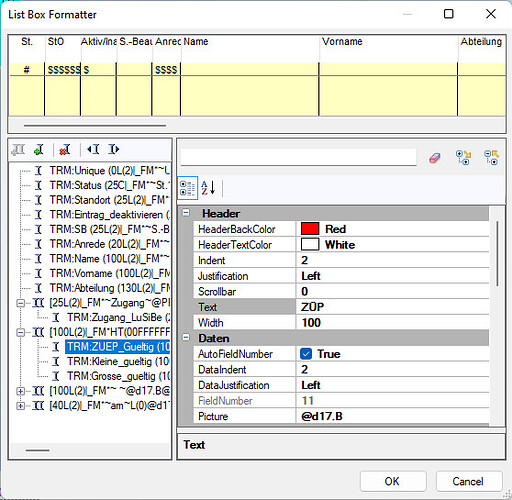This screenshot has width=512, height=500.
Task: Click the add field icon in tree toolbar
Action: pos(39,149)
